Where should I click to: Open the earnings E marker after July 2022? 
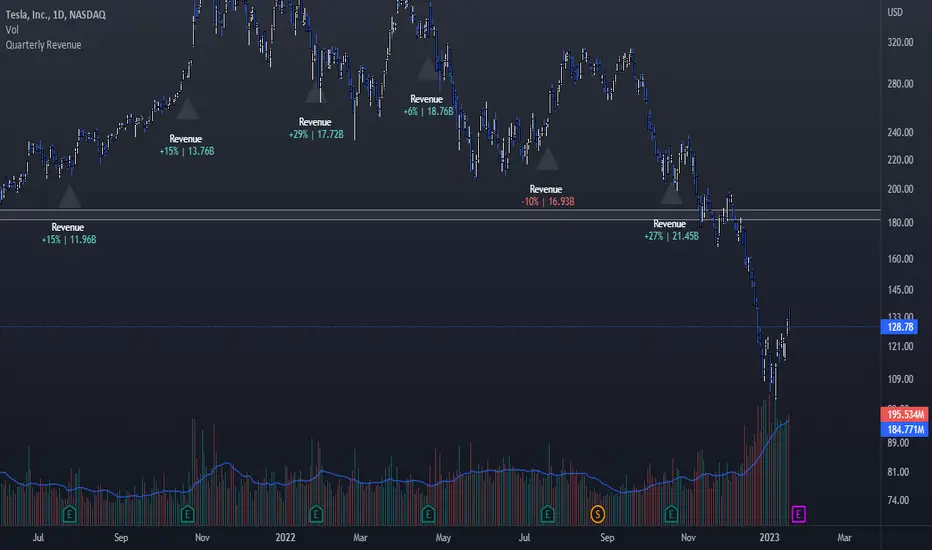click(x=547, y=514)
